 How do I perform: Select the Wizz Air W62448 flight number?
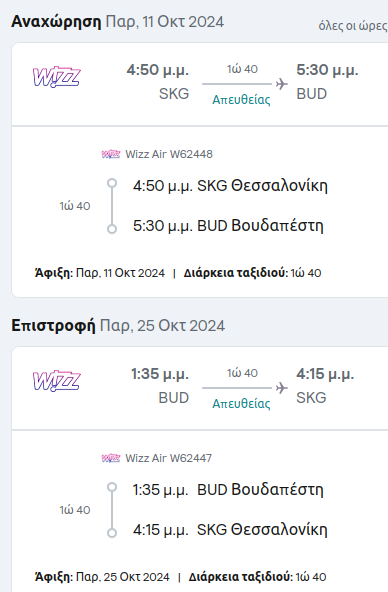(x=169, y=154)
